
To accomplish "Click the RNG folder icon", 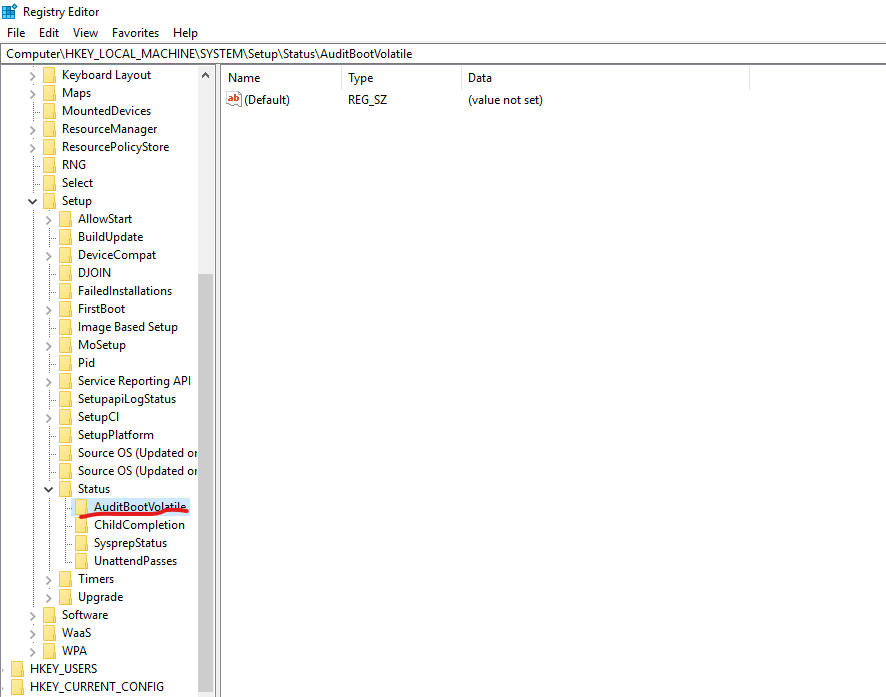I will 50,165.
